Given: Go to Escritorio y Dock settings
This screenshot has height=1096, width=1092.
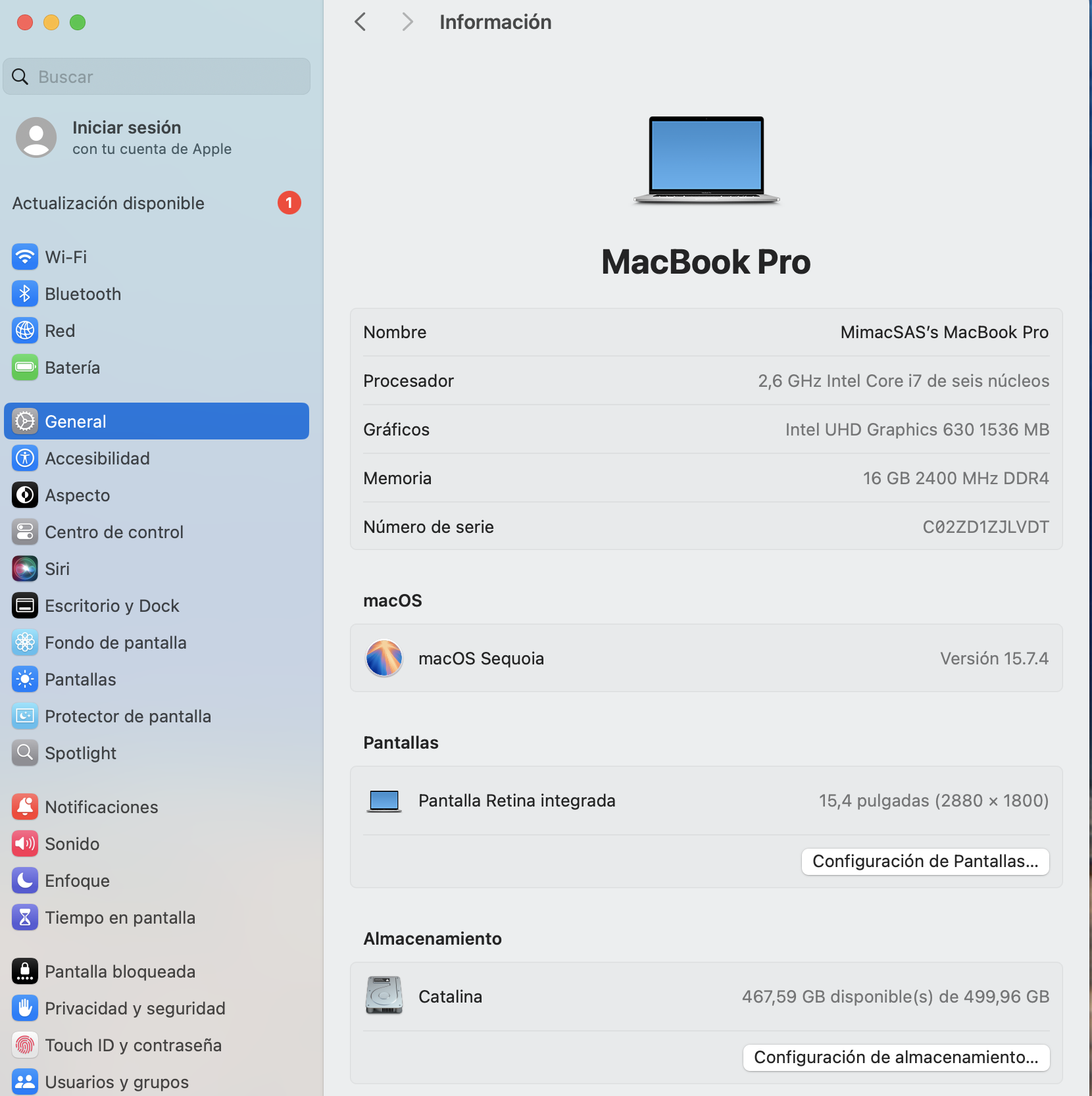Looking at the screenshot, I should coord(112,606).
